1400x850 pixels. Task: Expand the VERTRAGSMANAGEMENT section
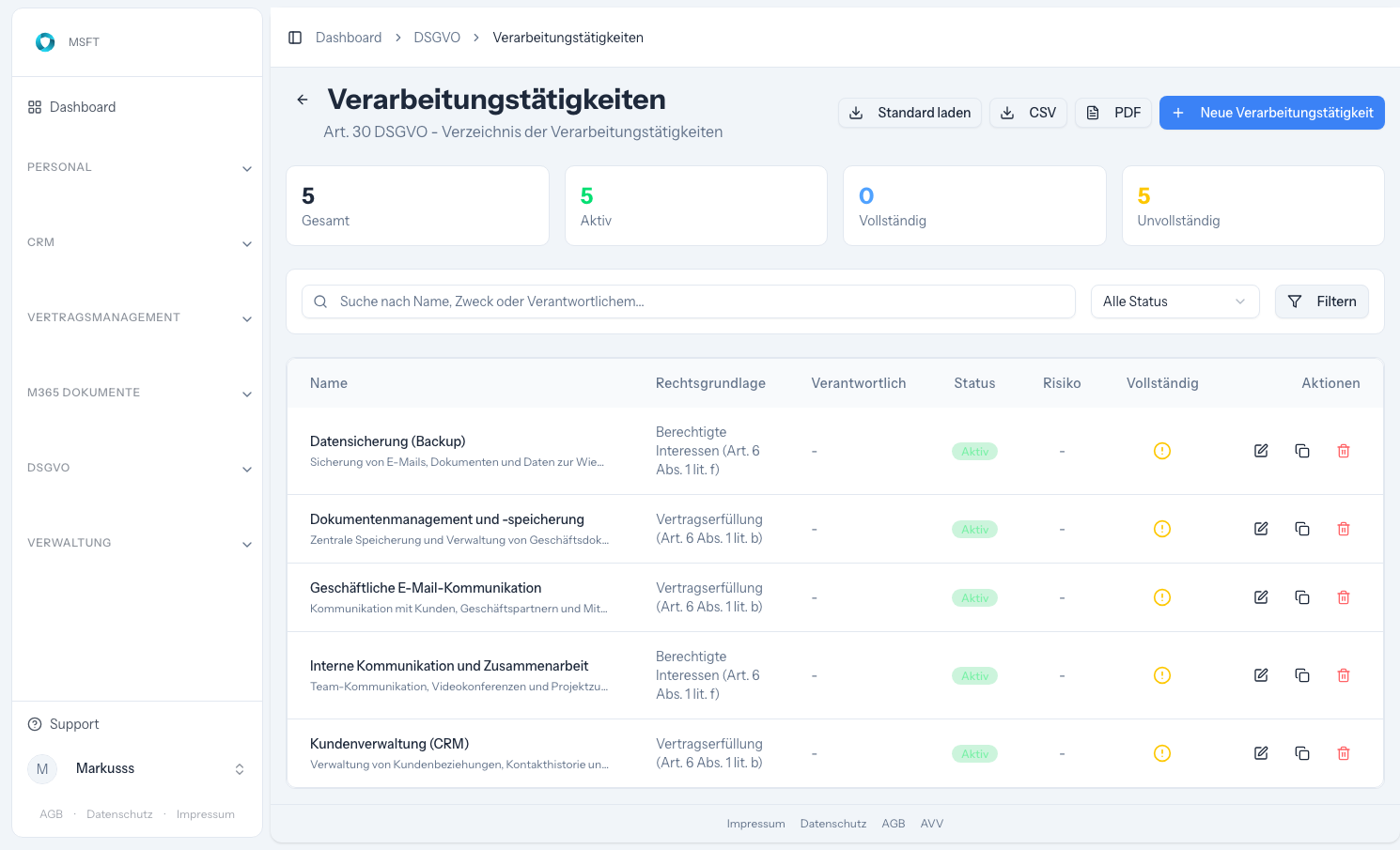tap(139, 317)
